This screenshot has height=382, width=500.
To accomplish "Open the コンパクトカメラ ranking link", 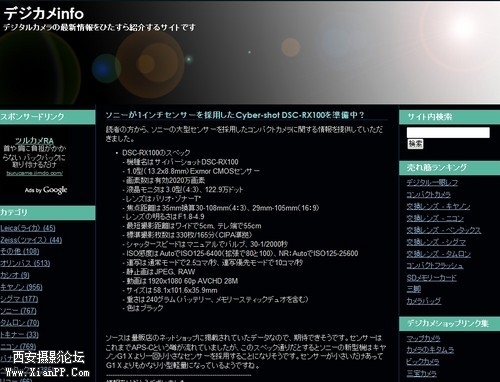I will coord(429,194).
